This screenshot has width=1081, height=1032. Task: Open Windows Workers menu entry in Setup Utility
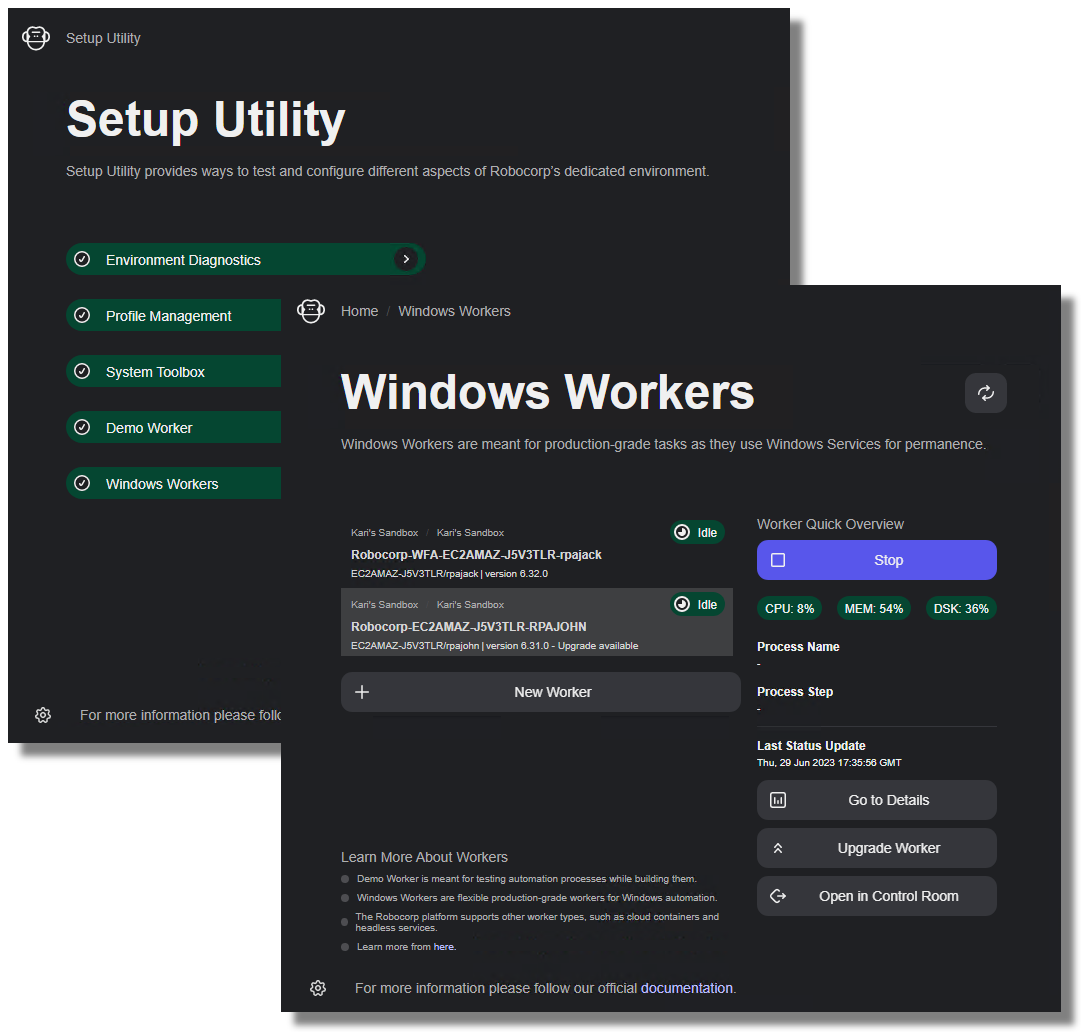pyautogui.click(x=173, y=483)
